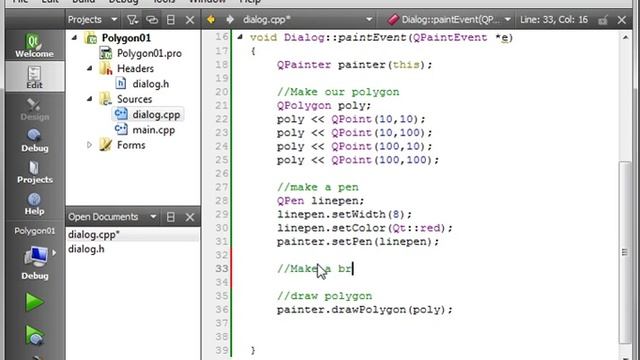This screenshot has height=360, width=640.
Task: Collapse the Polygon01 project node
Action: tap(74, 38)
